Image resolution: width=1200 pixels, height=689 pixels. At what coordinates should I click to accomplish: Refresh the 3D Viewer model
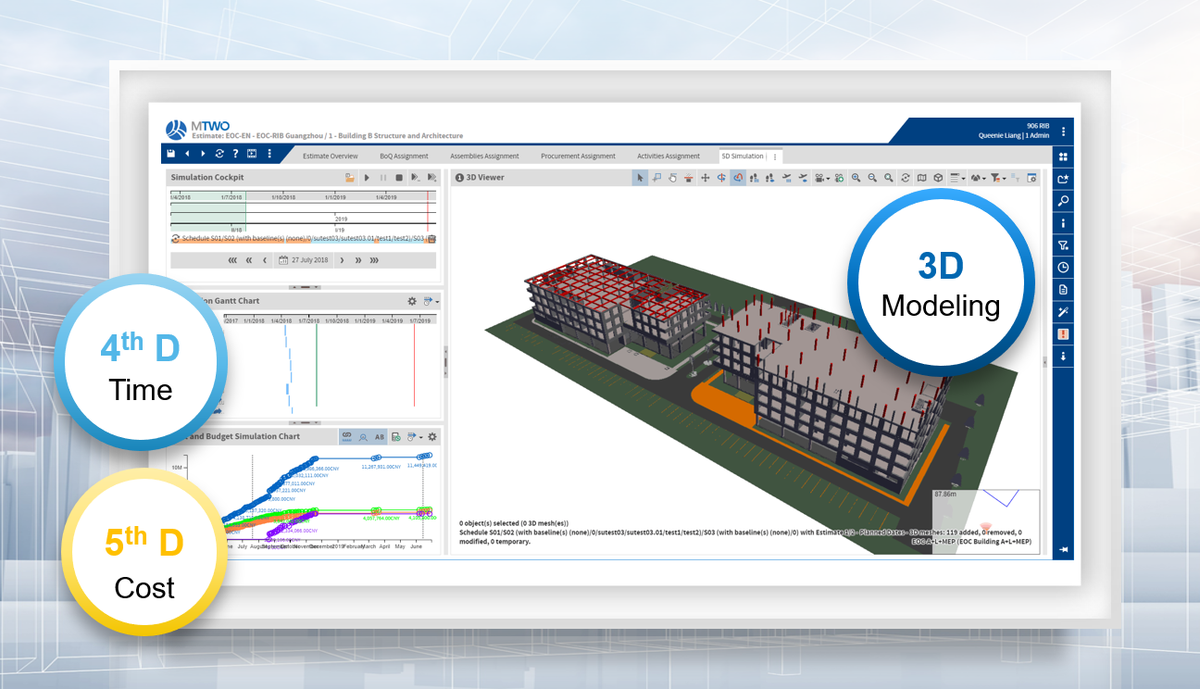click(x=905, y=178)
